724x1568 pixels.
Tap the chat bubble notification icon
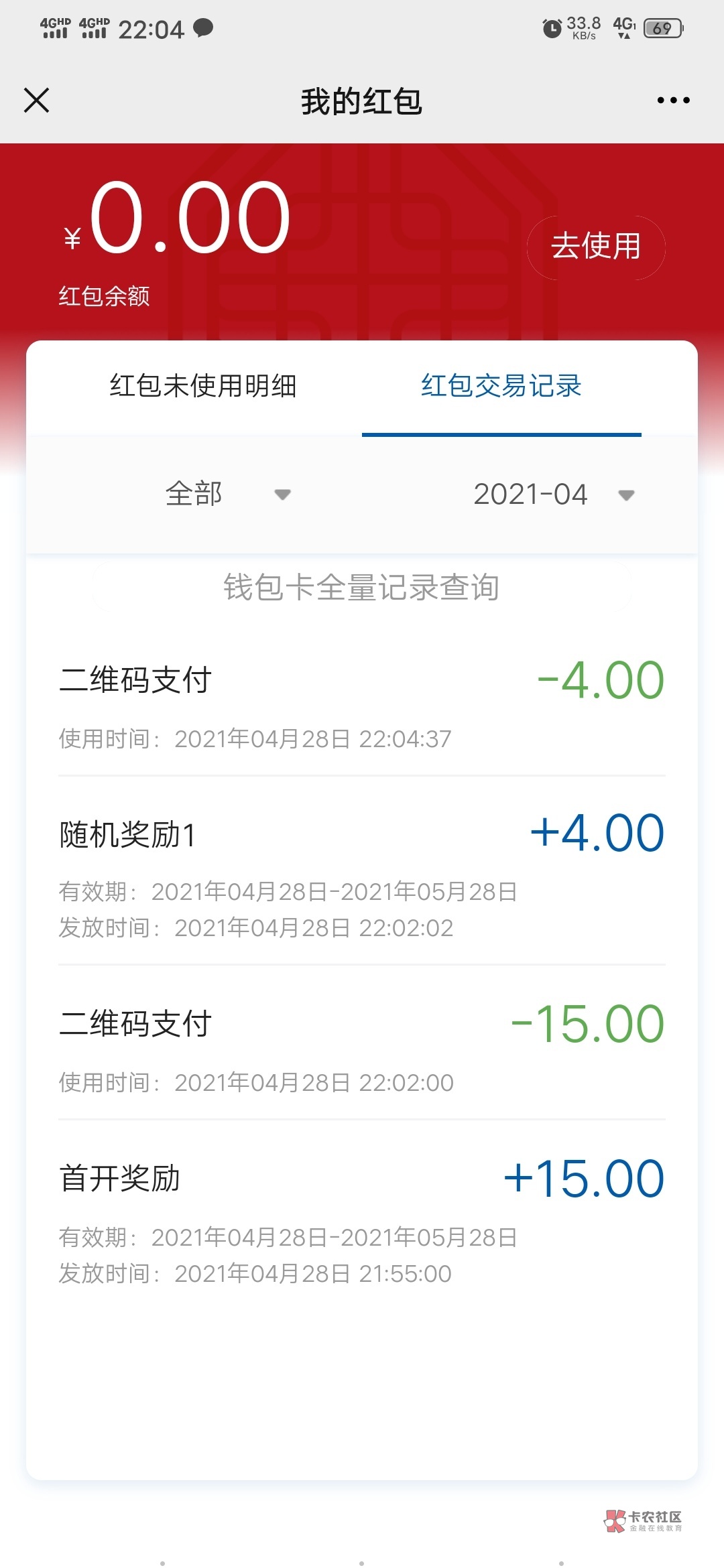click(x=203, y=27)
